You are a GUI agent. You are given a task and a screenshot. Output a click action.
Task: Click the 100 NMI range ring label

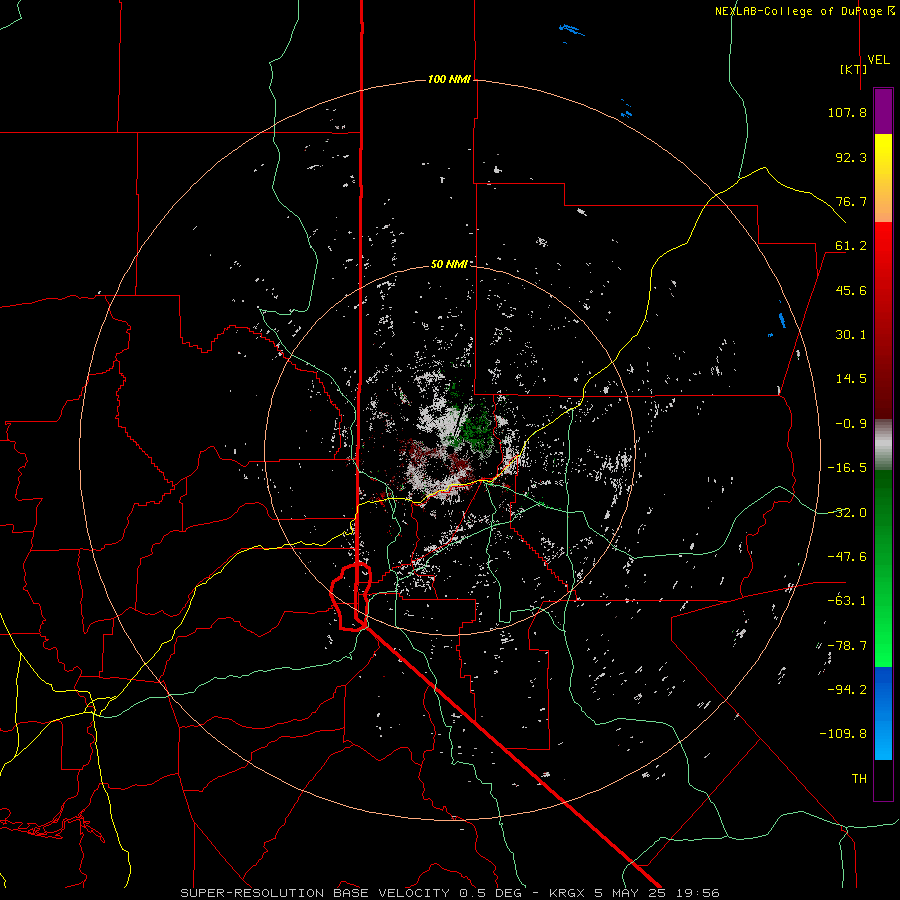point(449,79)
